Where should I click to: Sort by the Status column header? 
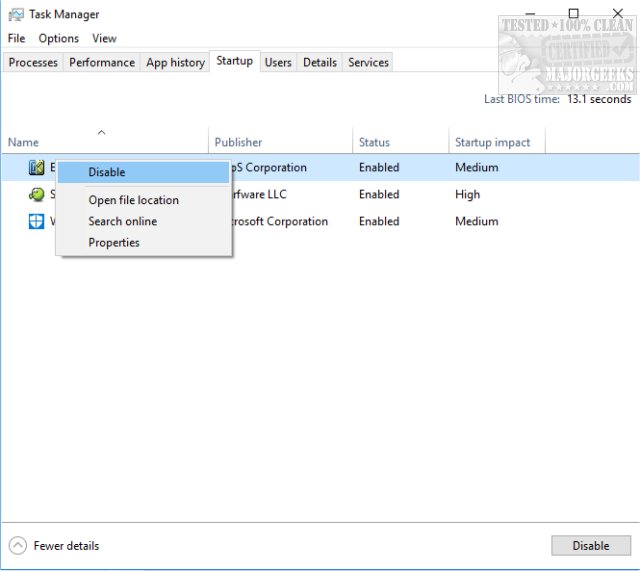point(401,141)
